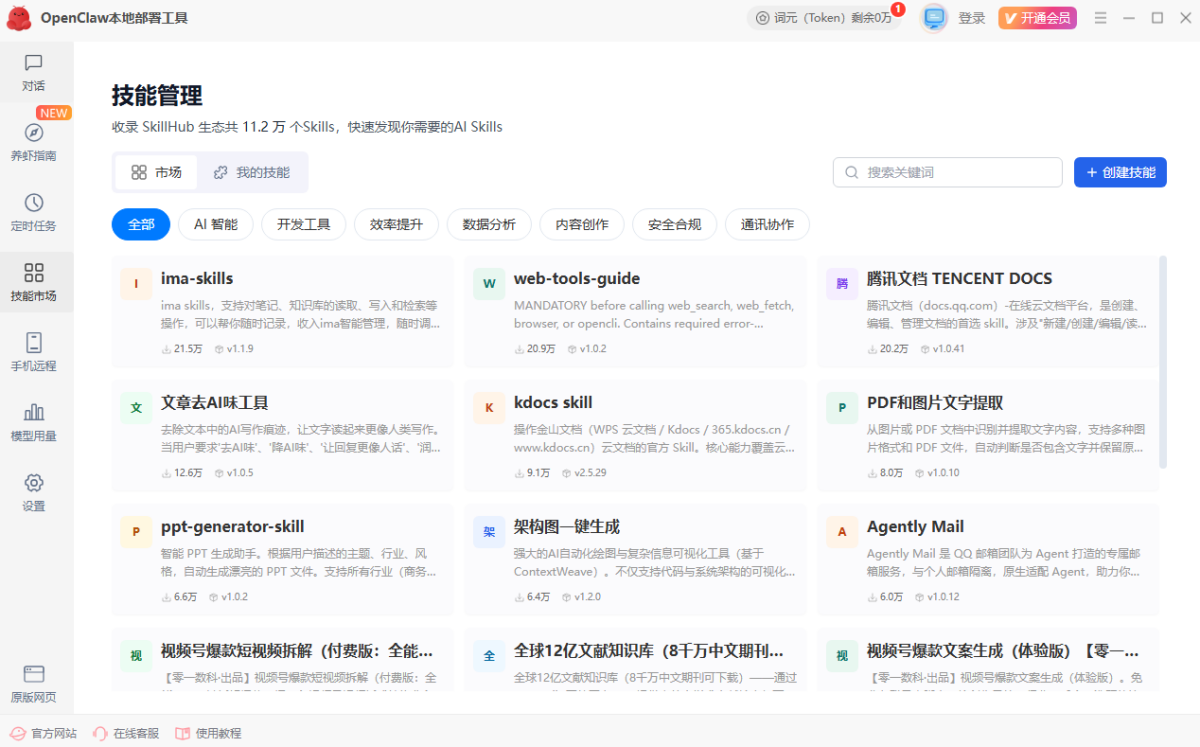Switch to the 市场 tab
Screen dimensions: 1200x747
pyautogui.click(x=157, y=172)
